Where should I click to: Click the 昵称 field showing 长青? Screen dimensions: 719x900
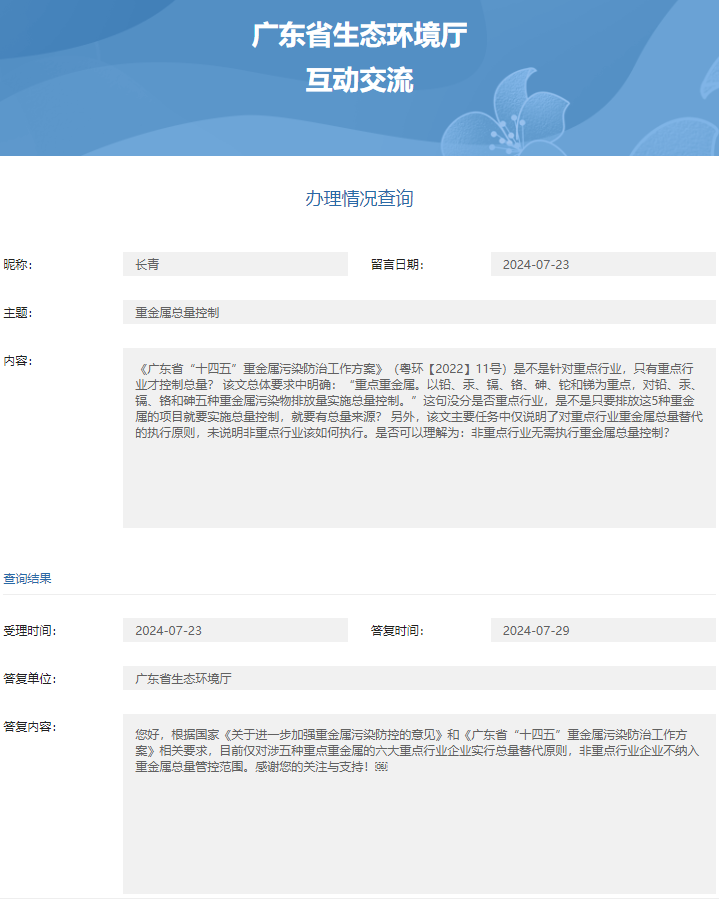coord(235,265)
